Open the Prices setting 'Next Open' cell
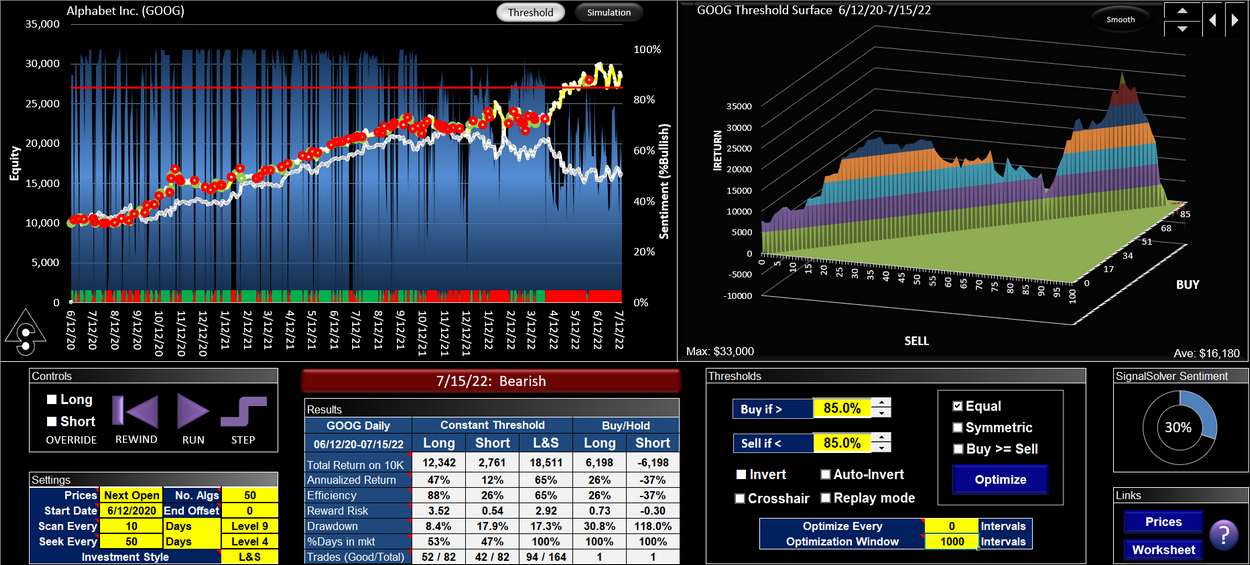 (130, 495)
